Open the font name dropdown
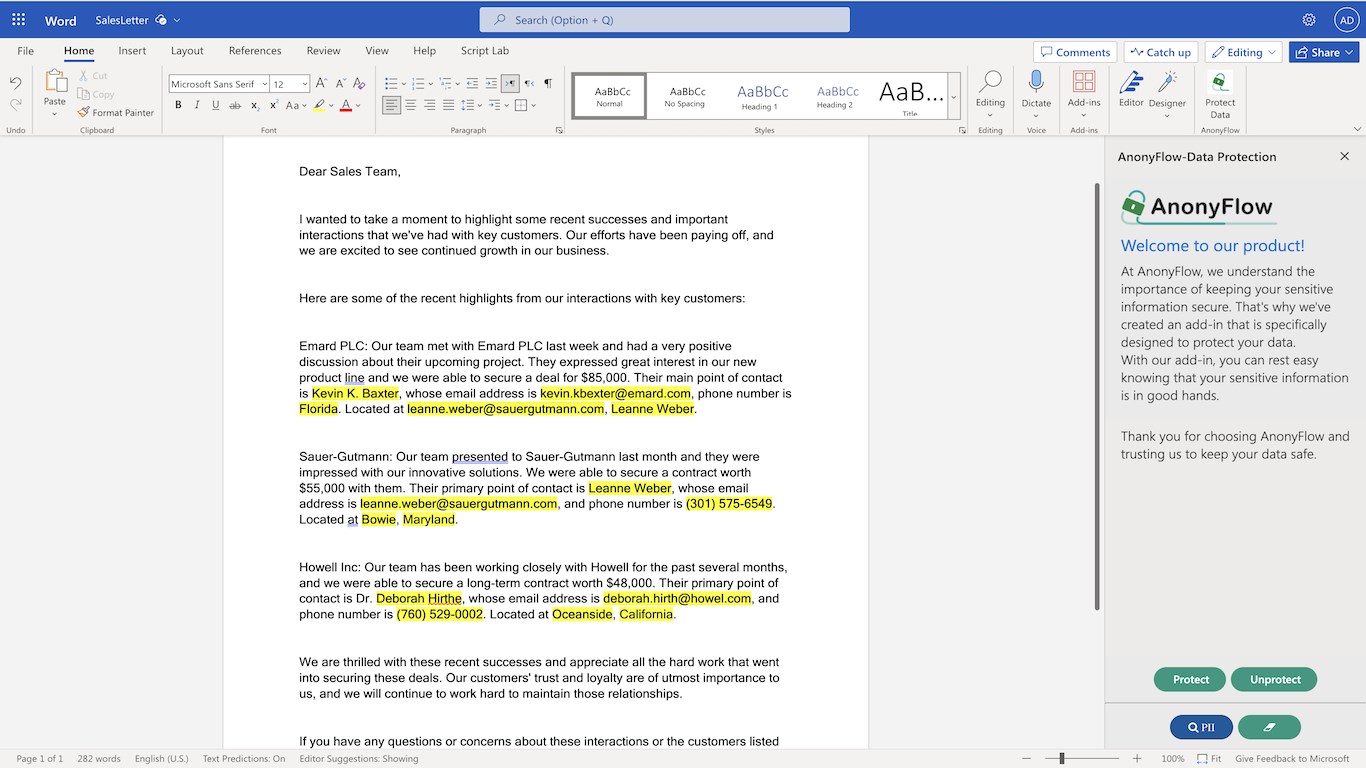 point(264,84)
